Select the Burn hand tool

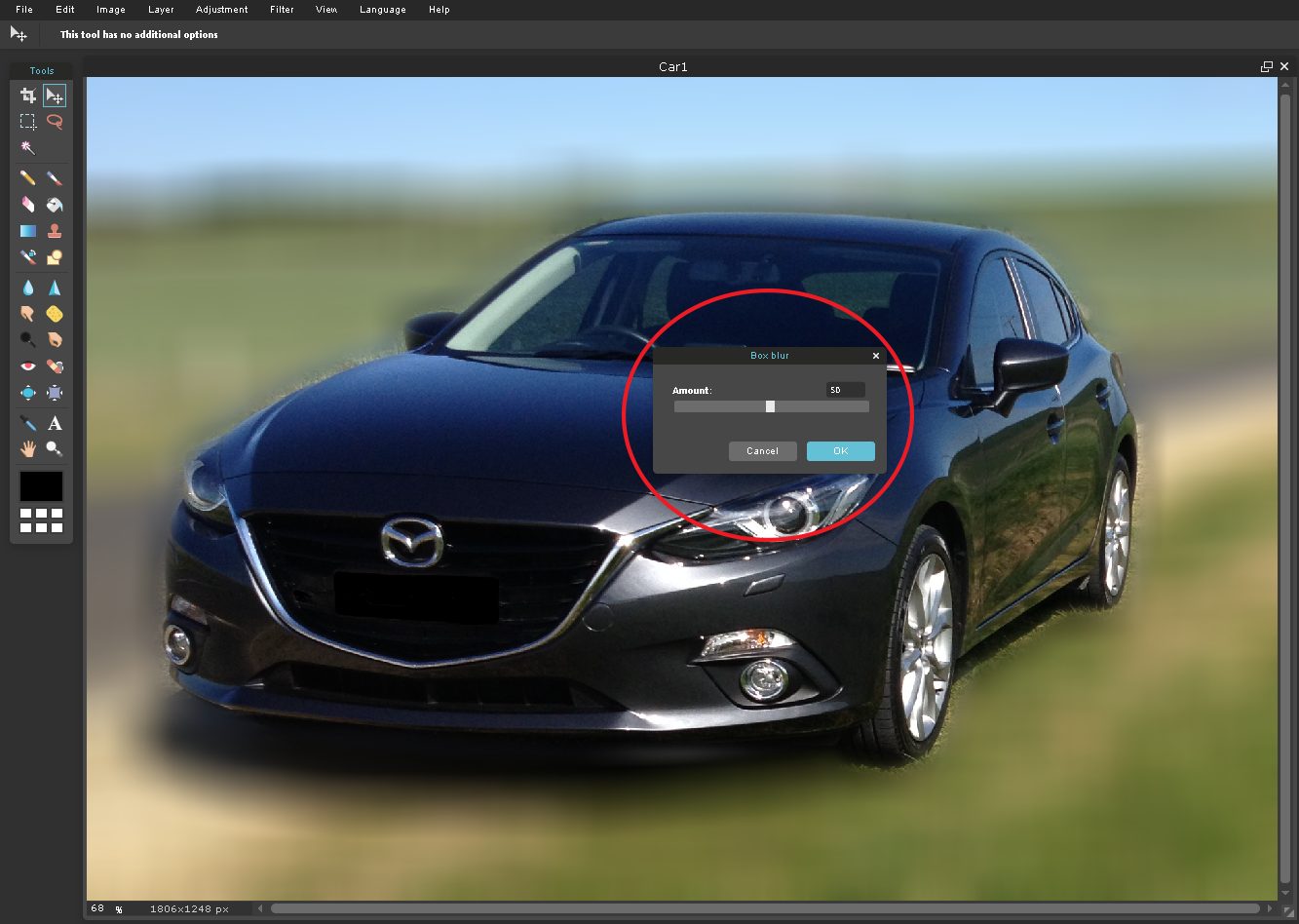point(55,340)
